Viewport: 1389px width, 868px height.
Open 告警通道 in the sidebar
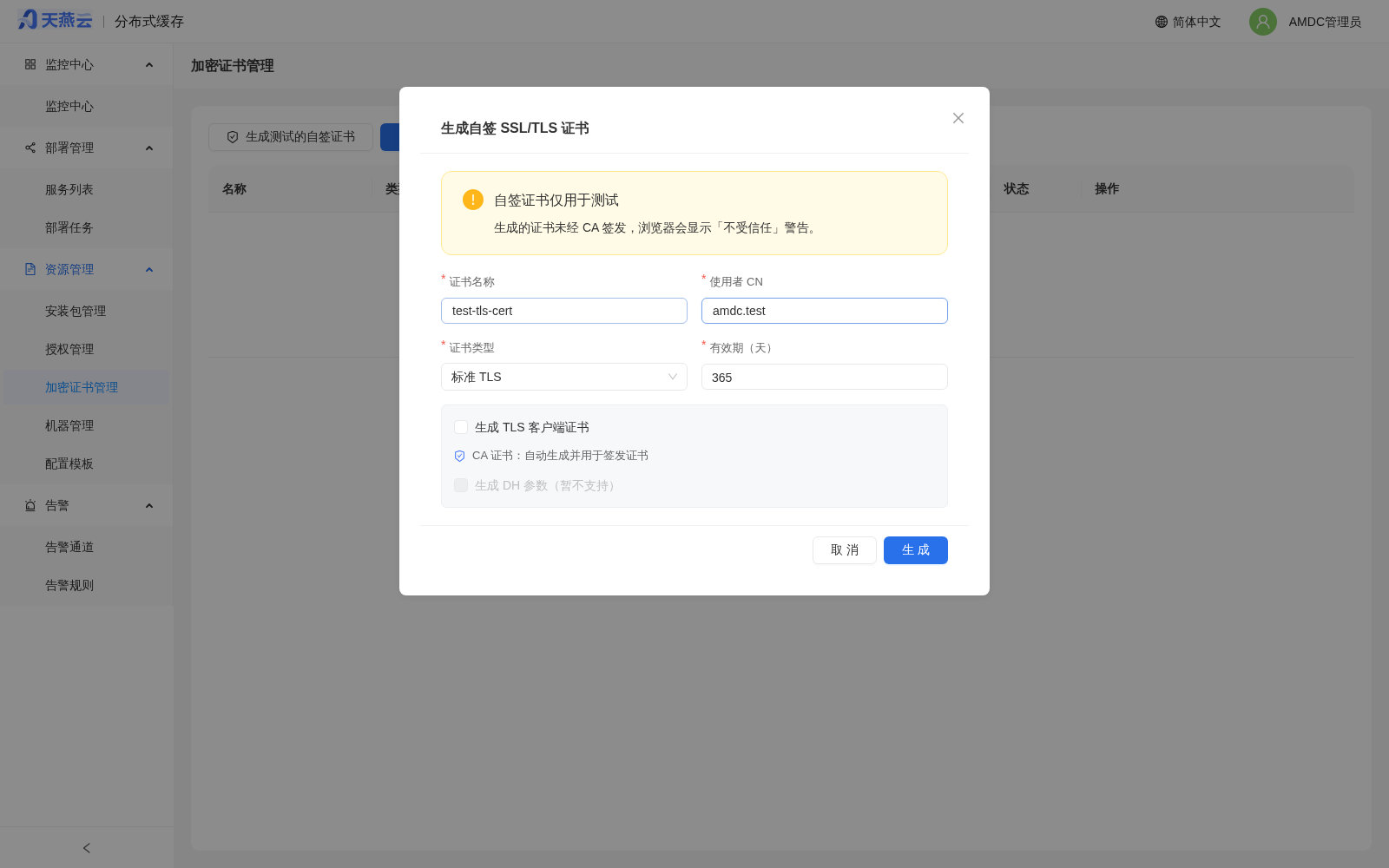click(87, 547)
